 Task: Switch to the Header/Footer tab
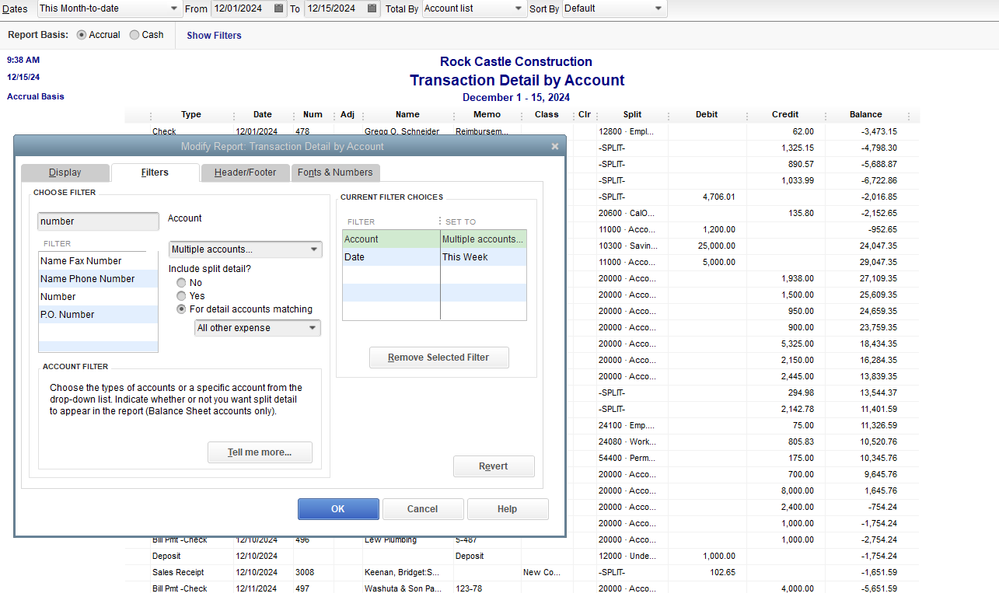pos(245,172)
